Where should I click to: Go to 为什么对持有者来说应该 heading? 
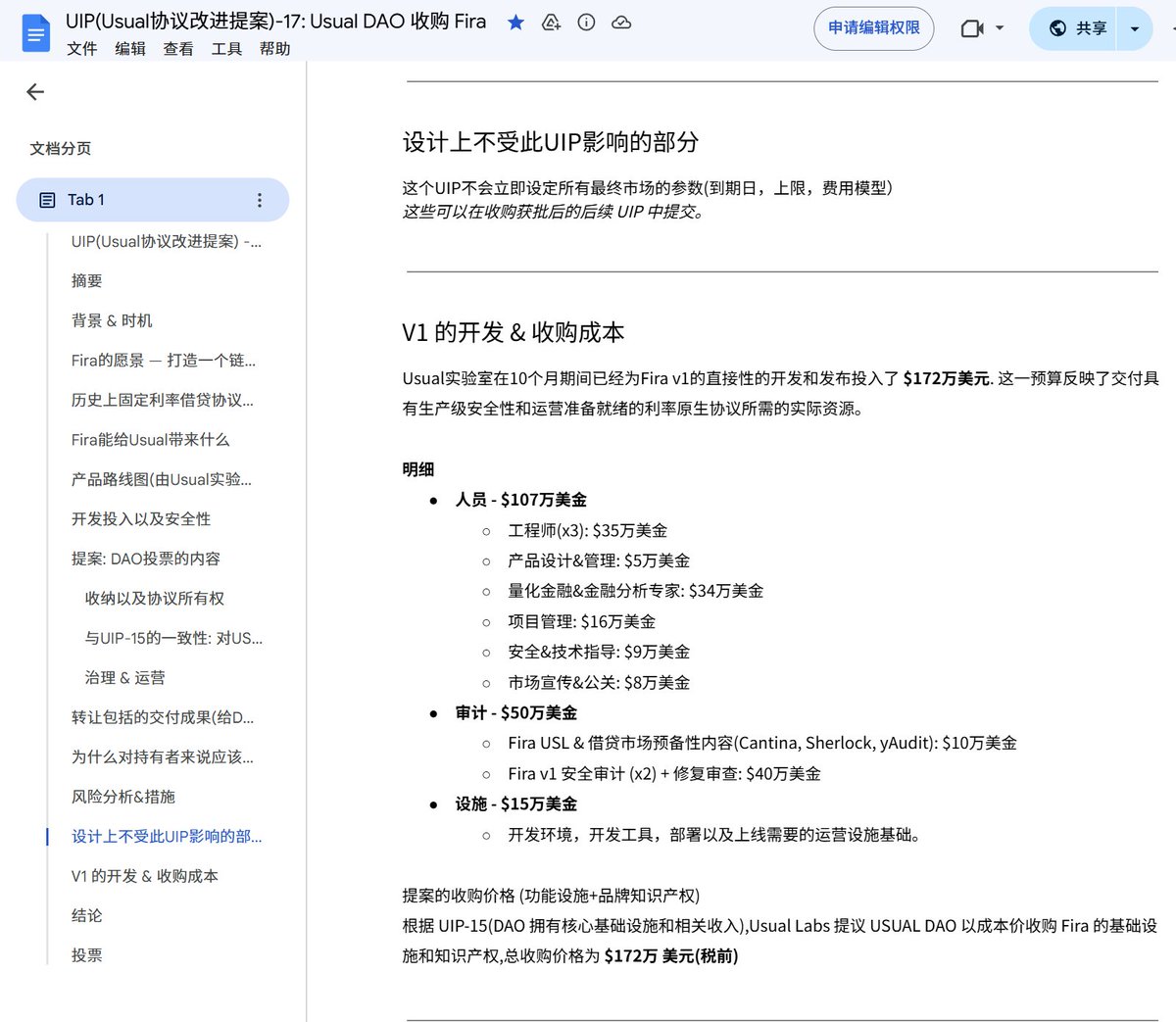coord(163,756)
